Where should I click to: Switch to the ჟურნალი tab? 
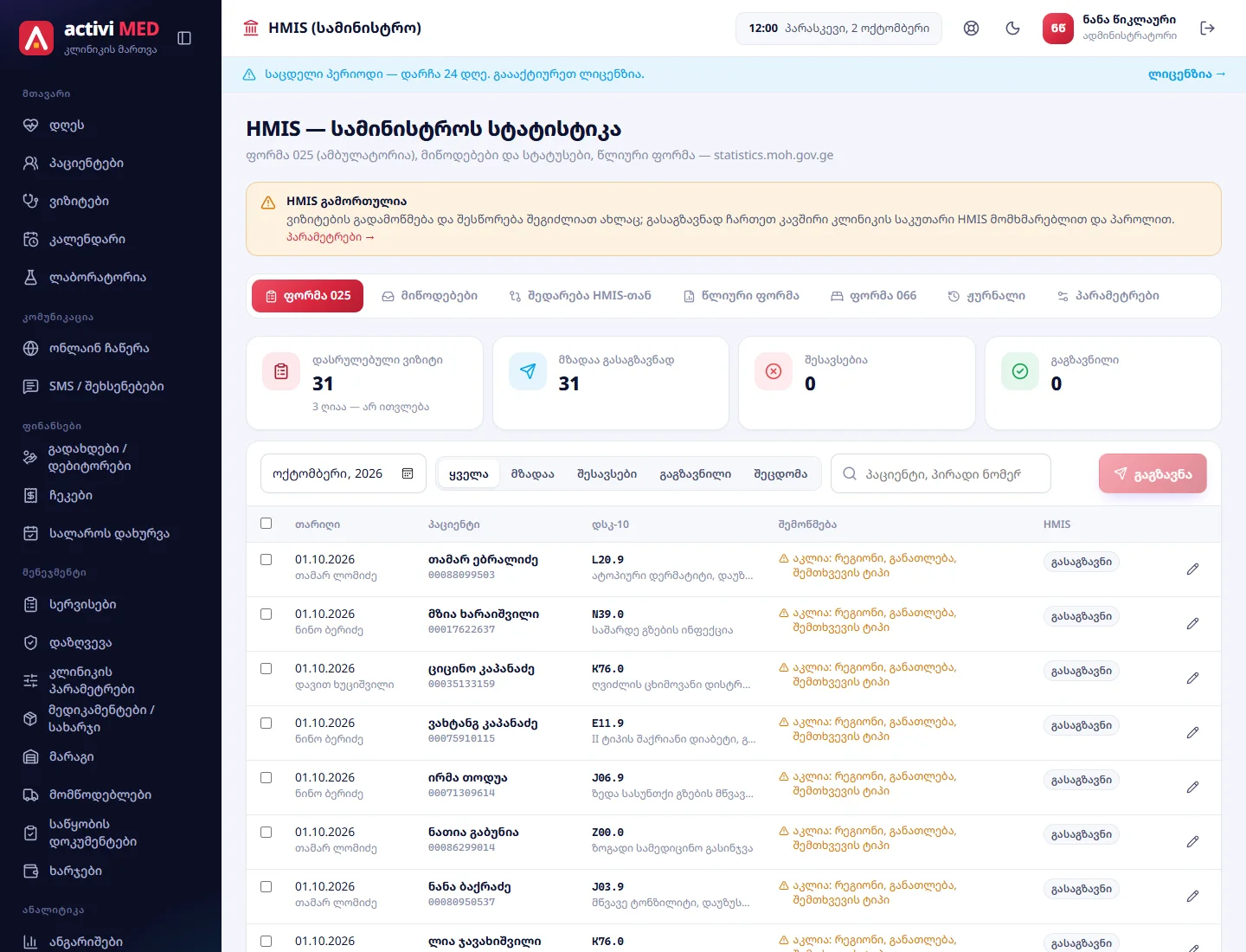986,296
